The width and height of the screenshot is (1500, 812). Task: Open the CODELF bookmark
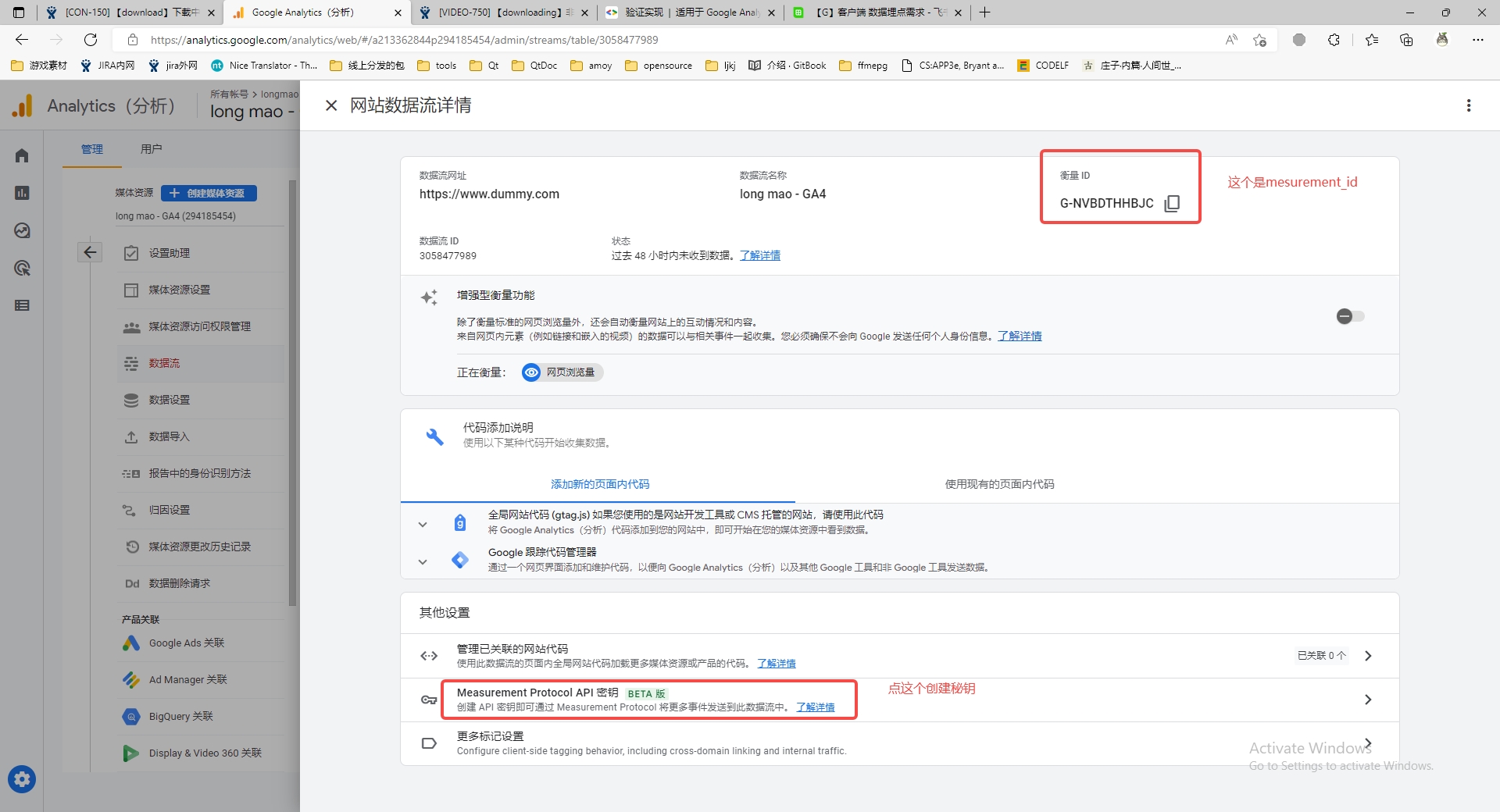coord(1043,66)
